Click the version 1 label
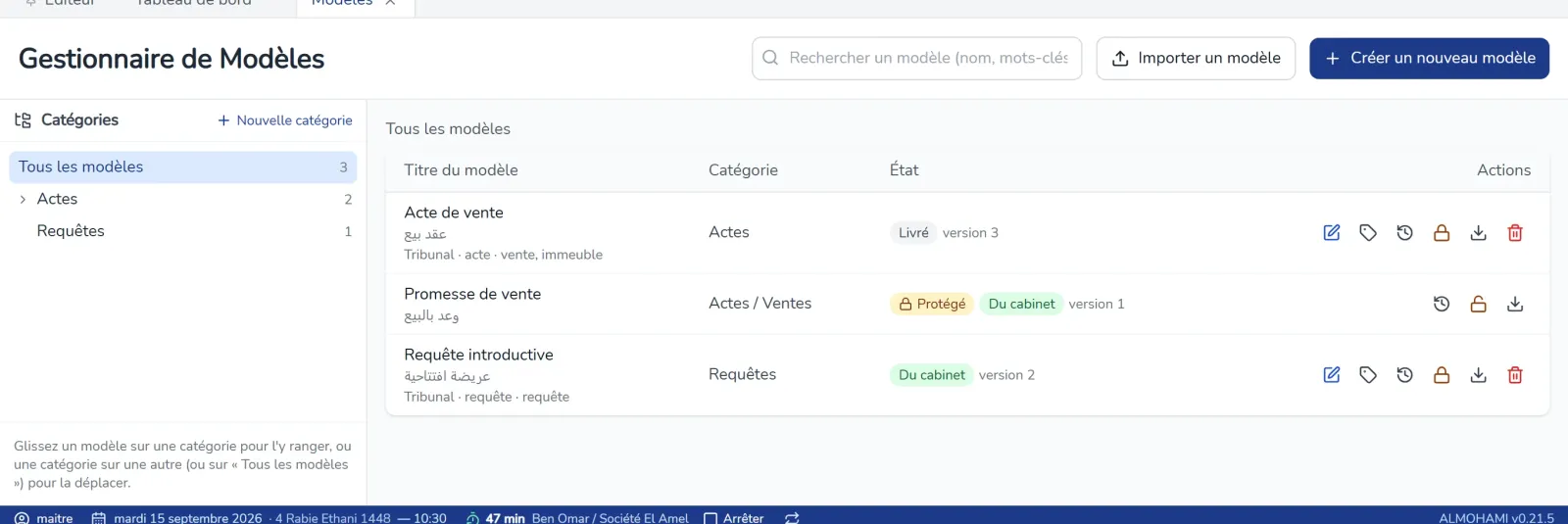Screen dimensions: 1568x524 (1097, 304)
